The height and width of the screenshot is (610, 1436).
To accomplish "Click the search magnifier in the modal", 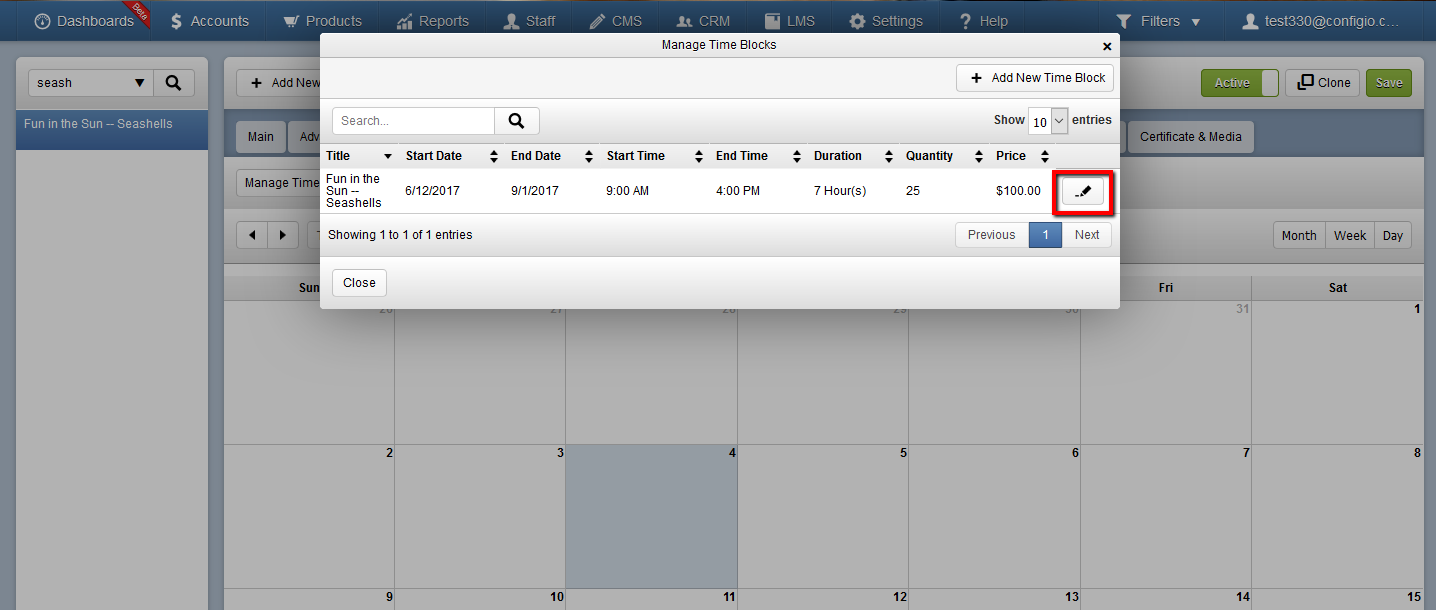I will [x=516, y=121].
